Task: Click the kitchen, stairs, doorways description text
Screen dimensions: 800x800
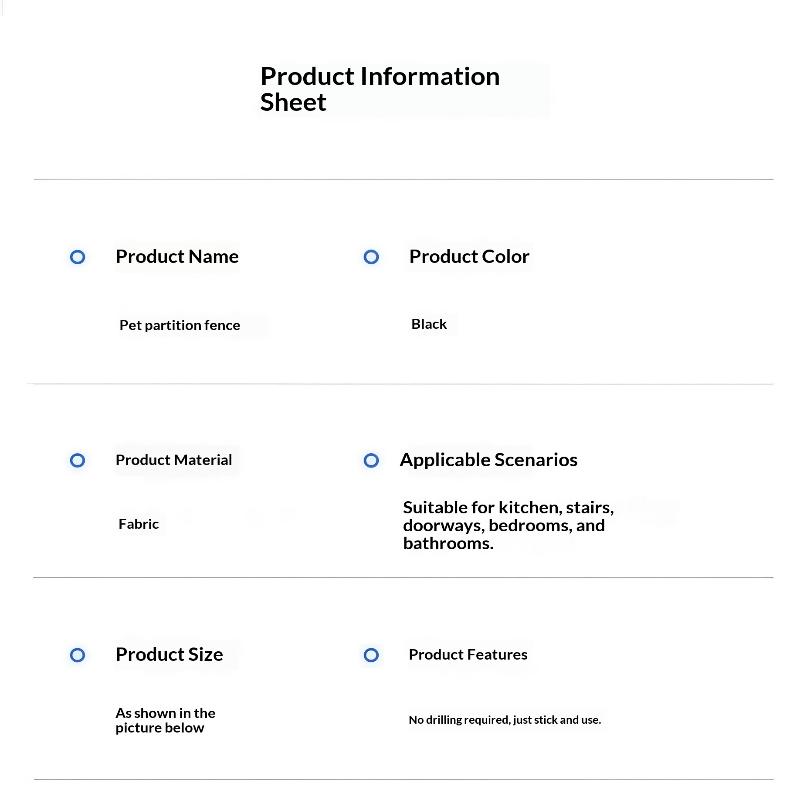Action: click(x=508, y=526)
